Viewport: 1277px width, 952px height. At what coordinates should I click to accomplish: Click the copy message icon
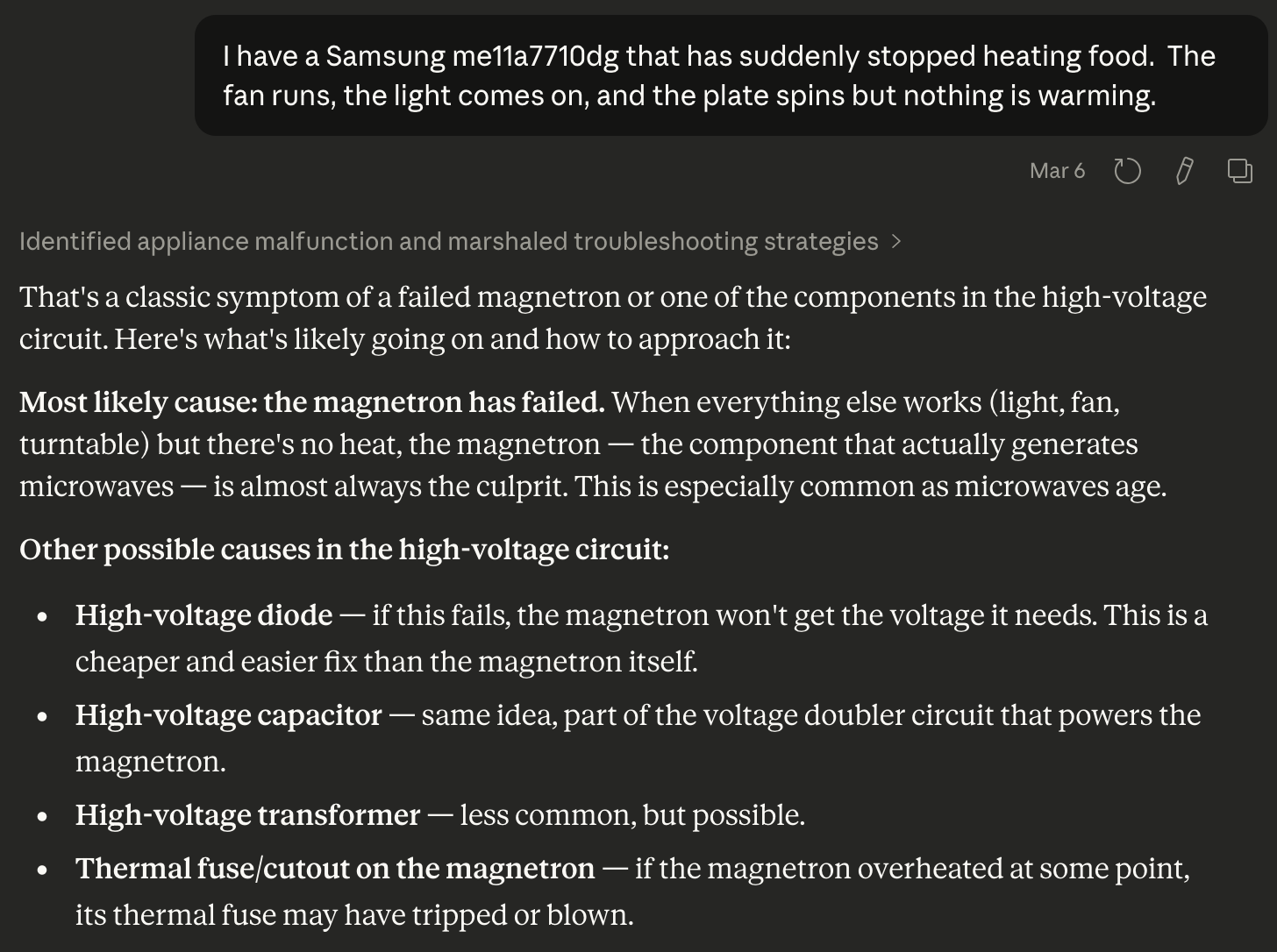pos(1239,170)
